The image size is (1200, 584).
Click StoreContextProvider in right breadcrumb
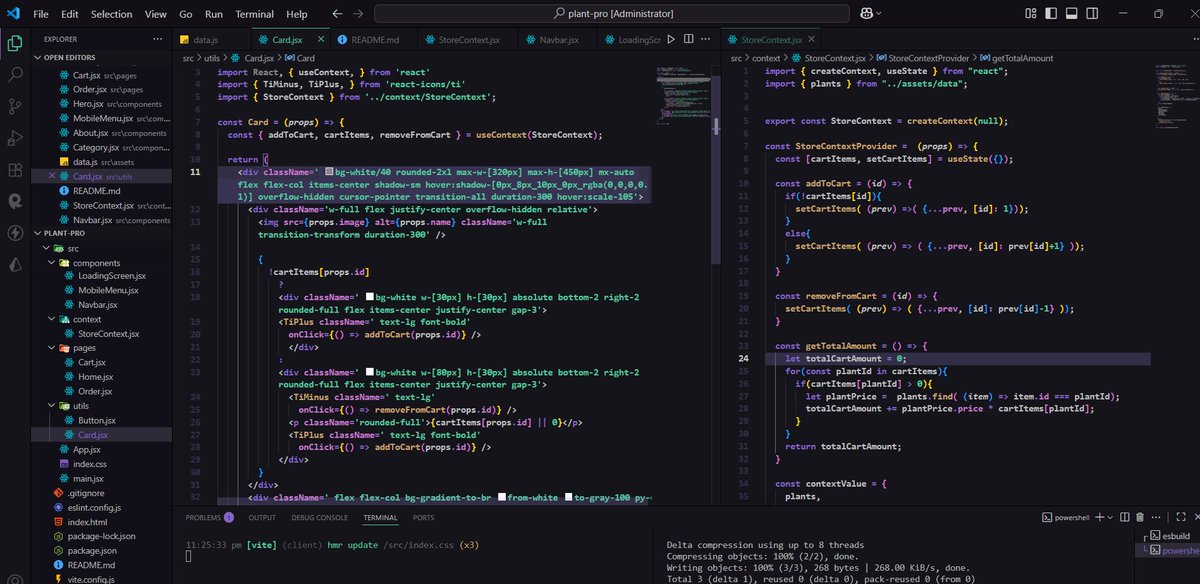[921, 58]
